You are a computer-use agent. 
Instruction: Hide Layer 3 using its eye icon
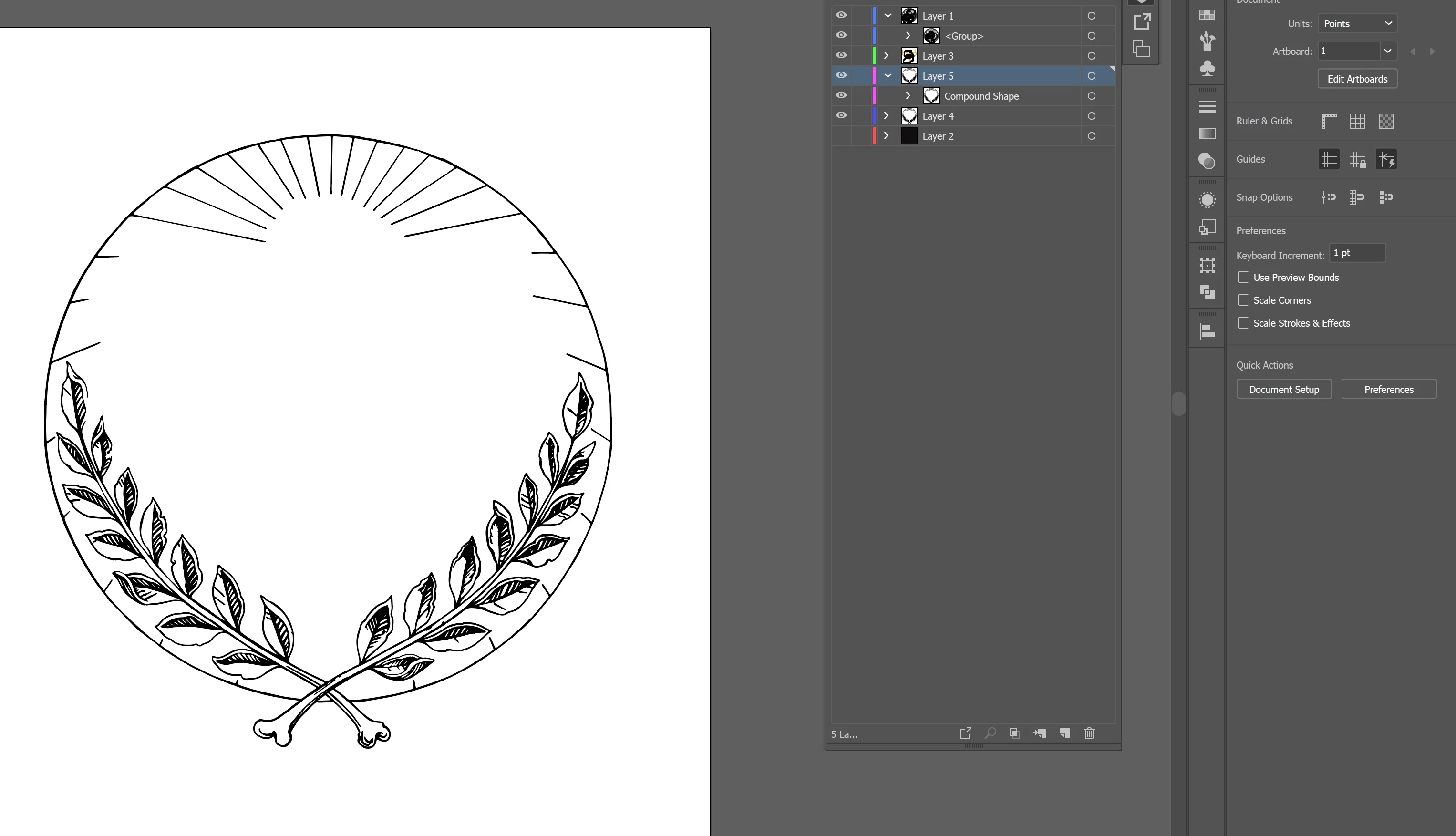click(841, 56)
